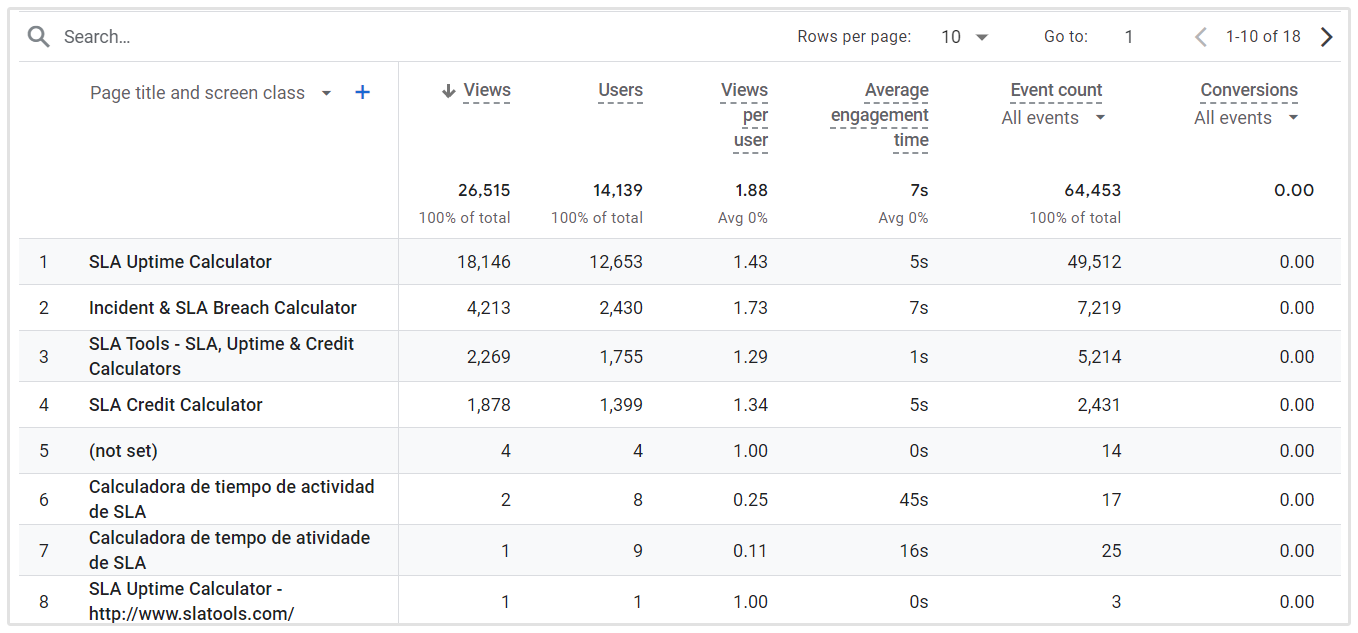Click the Go to page number field
Screen dimensions: 1358x633
pos(1128,37)
